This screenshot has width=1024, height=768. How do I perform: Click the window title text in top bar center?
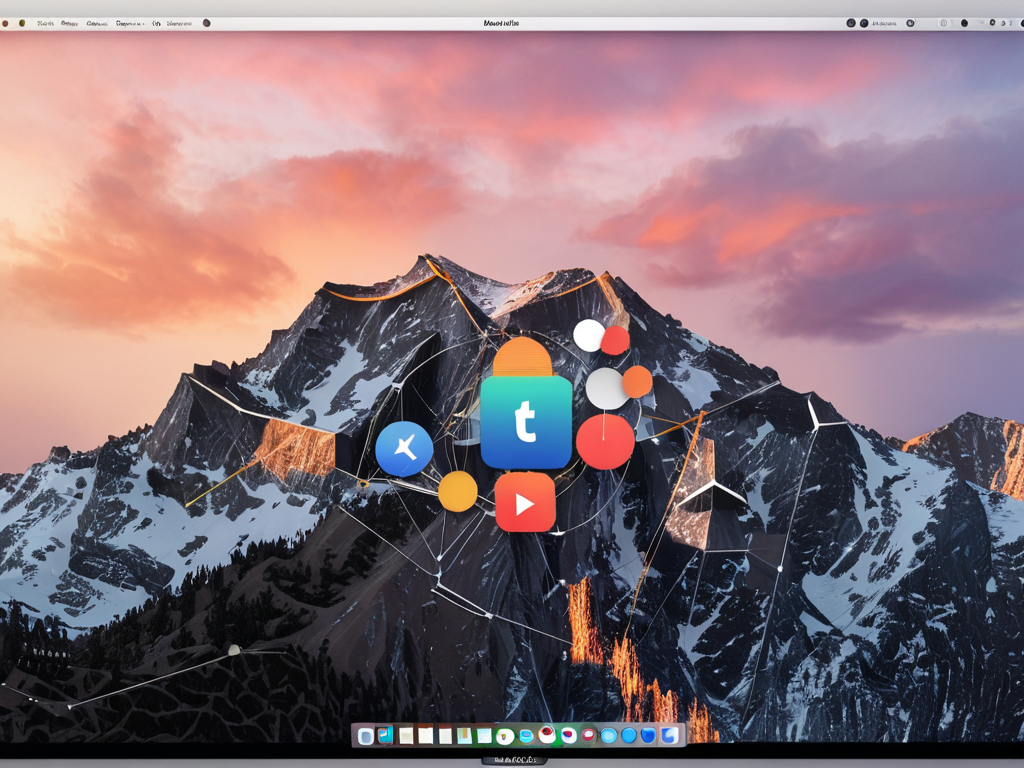click(x=501, y=23)
